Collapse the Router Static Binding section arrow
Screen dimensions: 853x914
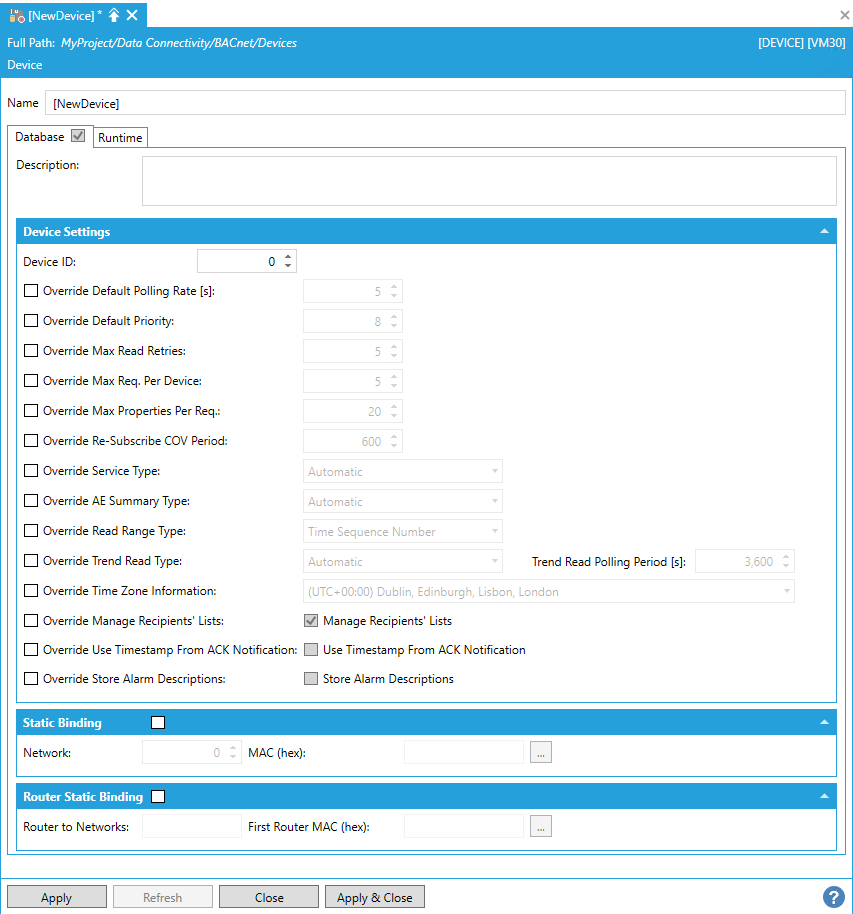824,797
